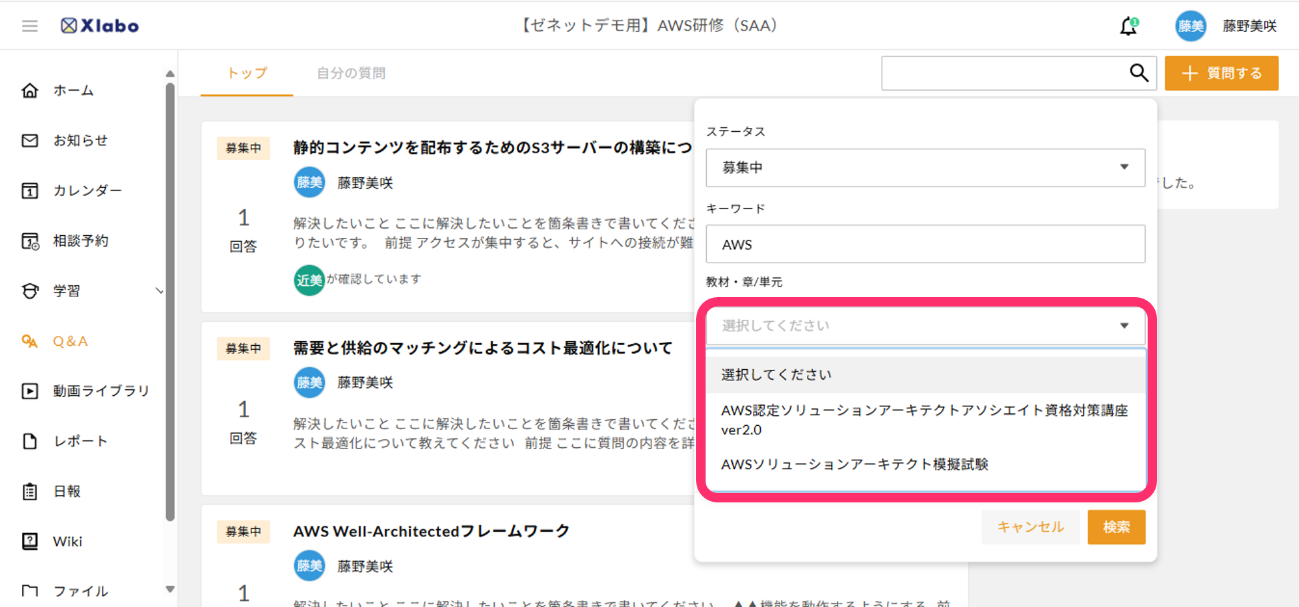Click the カレンダー calendar icon

30,190
